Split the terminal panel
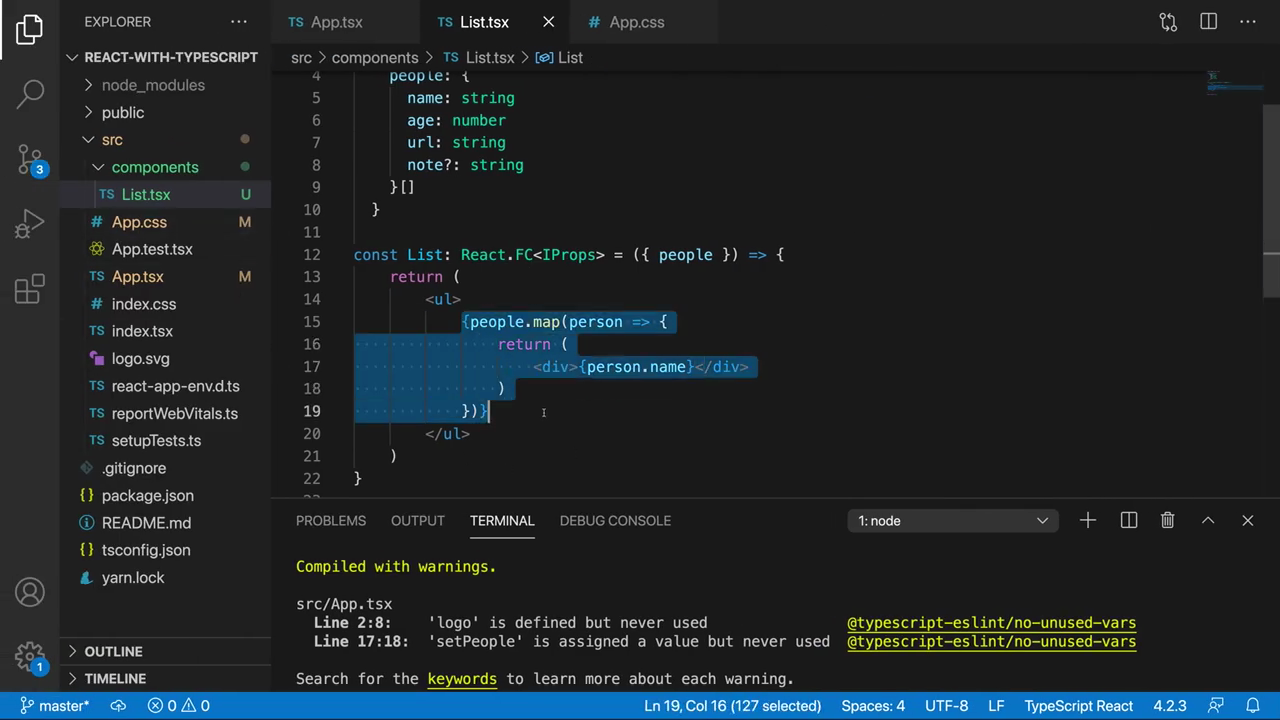Screen dimensions: 1280x720 click(x=1129, y=520)
